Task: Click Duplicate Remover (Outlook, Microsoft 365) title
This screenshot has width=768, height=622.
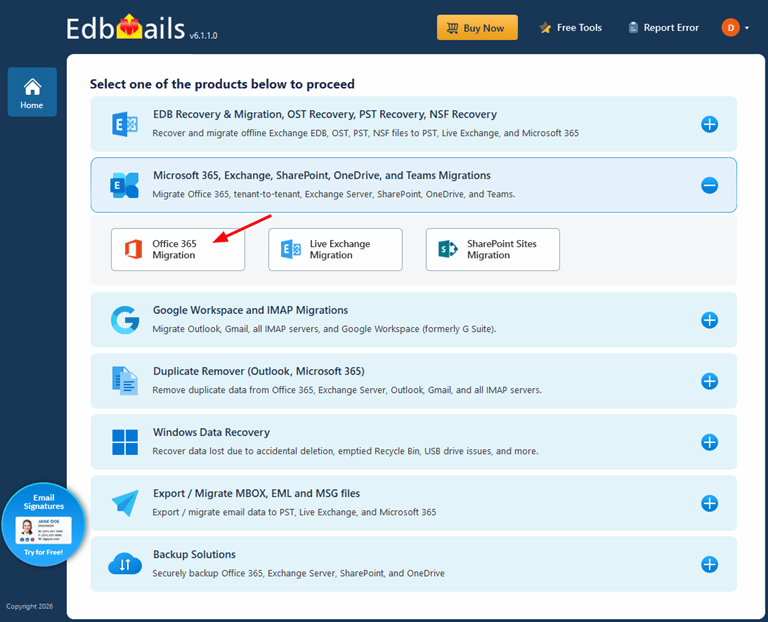Action: pyautogui.click(x=259, y=371)
